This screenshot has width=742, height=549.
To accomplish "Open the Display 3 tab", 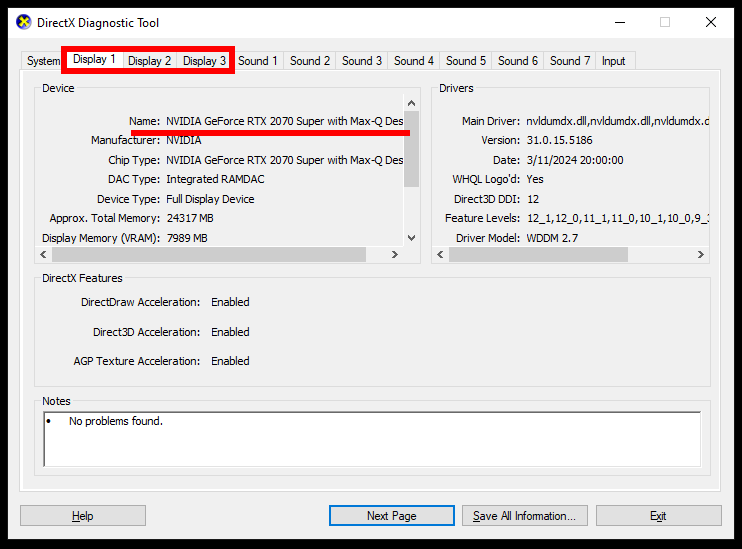I will (204, 61).
